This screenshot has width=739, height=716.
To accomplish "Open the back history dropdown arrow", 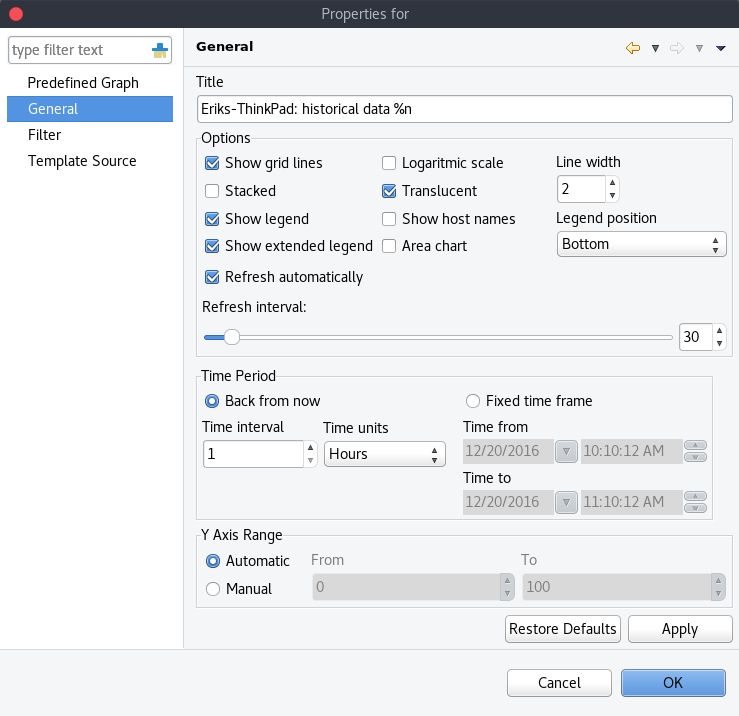I will pyautogui.click(x=655, y=48).
